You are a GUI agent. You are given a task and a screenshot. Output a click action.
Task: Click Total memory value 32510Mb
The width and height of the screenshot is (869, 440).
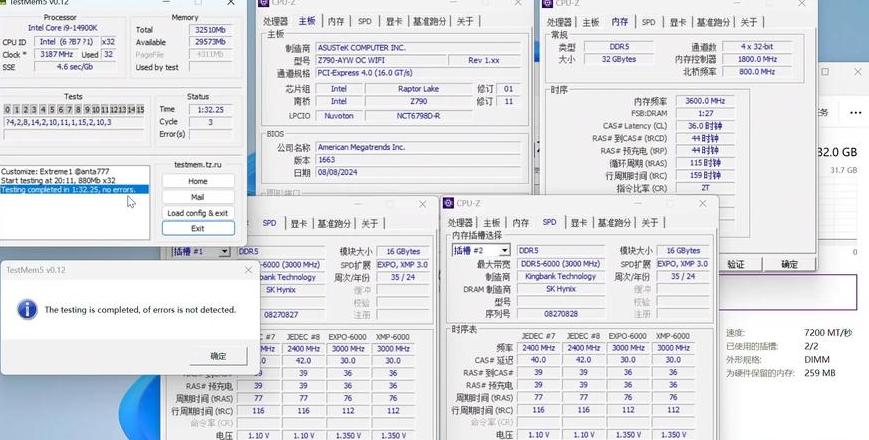[211, 29]
